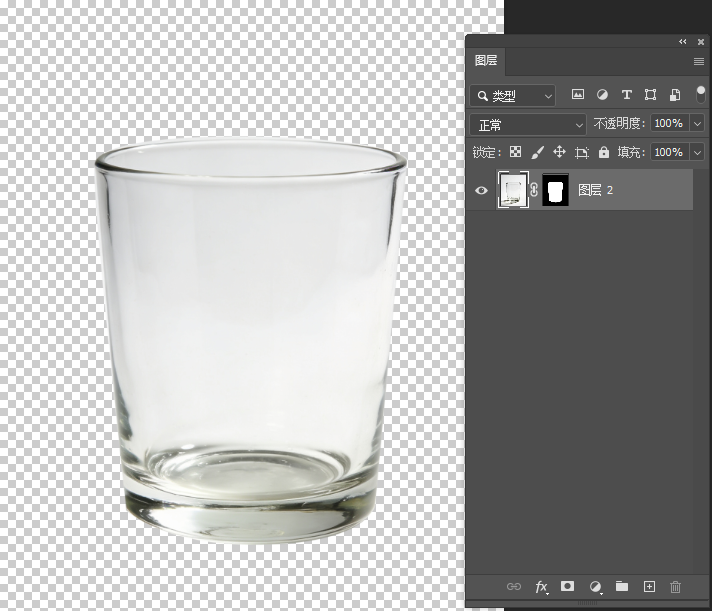Viewport: 712px width, 611px height.
Task: Filter layers by shape layer icon
Action: pos(651,95)
